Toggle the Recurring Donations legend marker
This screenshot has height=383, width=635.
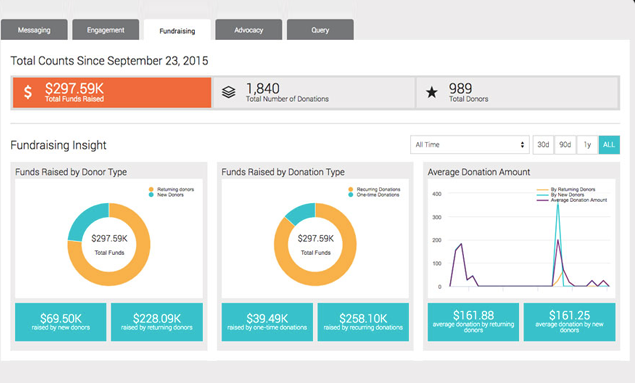click(x=351, y=189)
